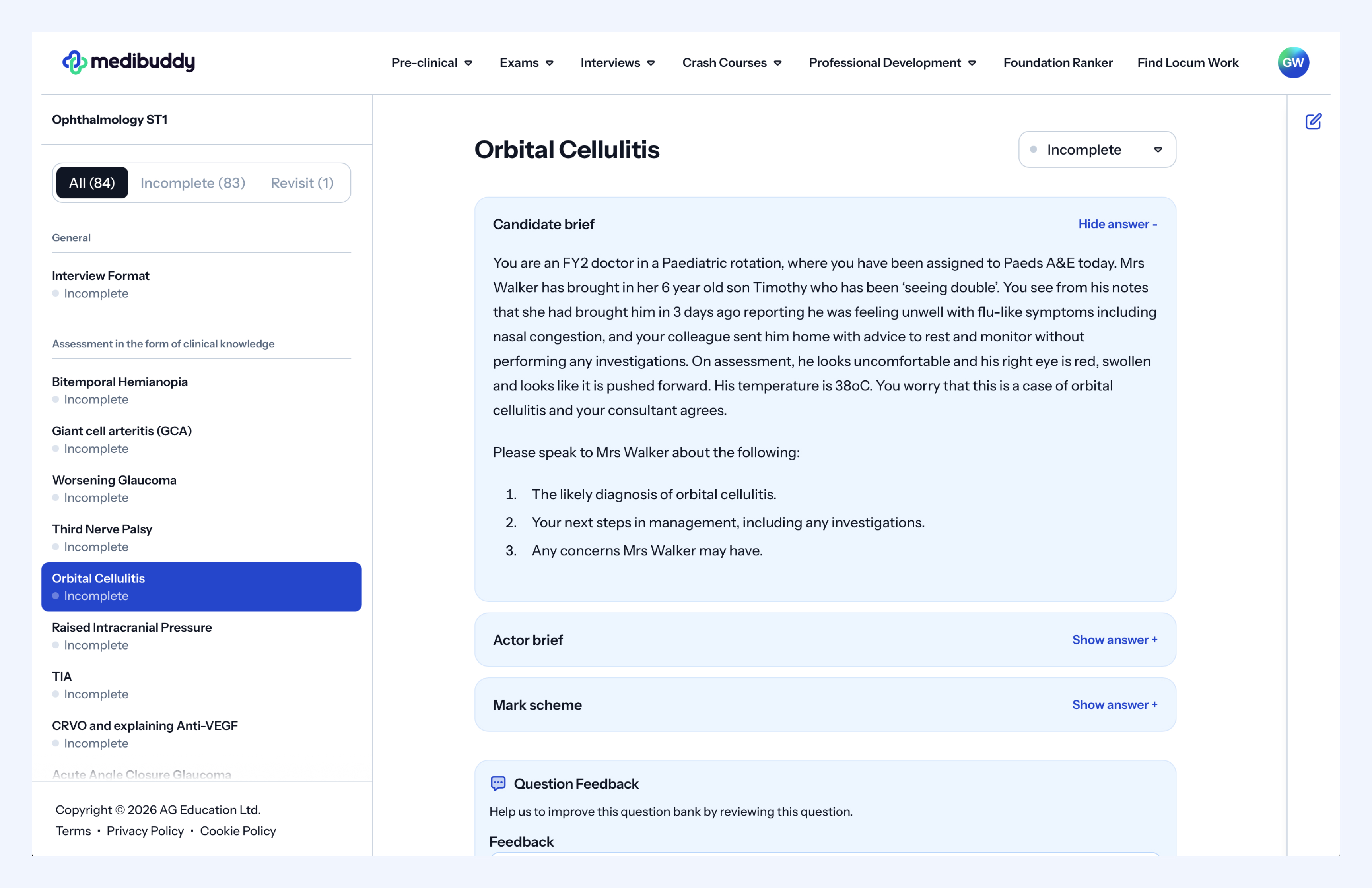Viewport: 1372px width, 888px height.
Task: Switch to the Incomplete (83) tab
Action: [x=192, y=183]
